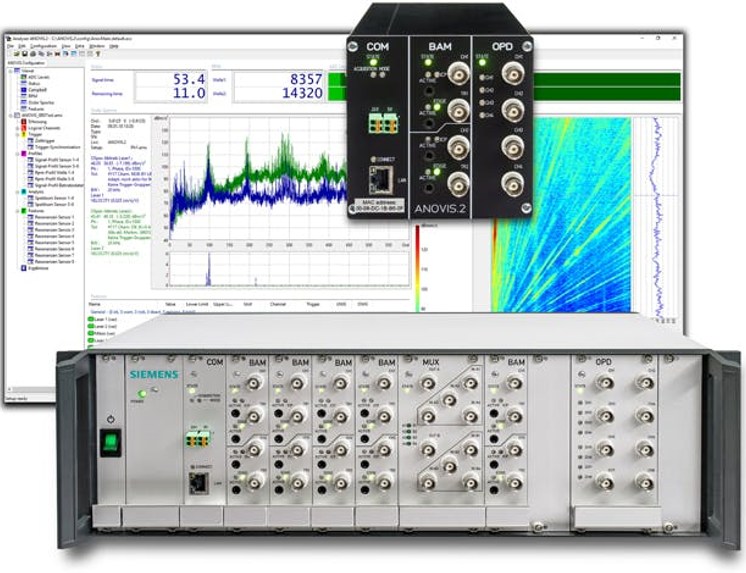Screen dimensions: 746x573
Task: Select Features under the Viewer node
Action: [x=36, y=109]
